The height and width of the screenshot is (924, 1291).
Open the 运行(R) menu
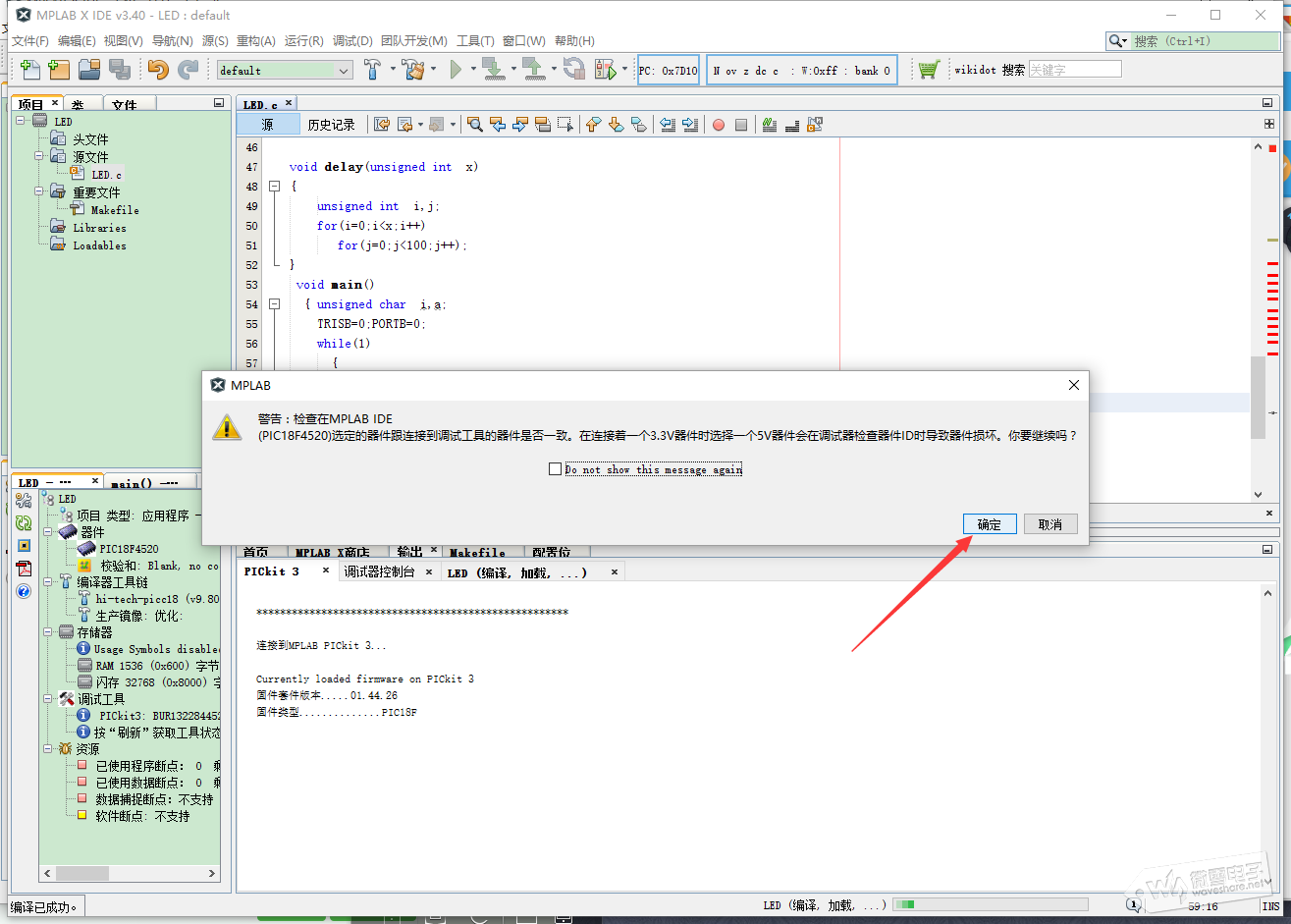(303, 40)
